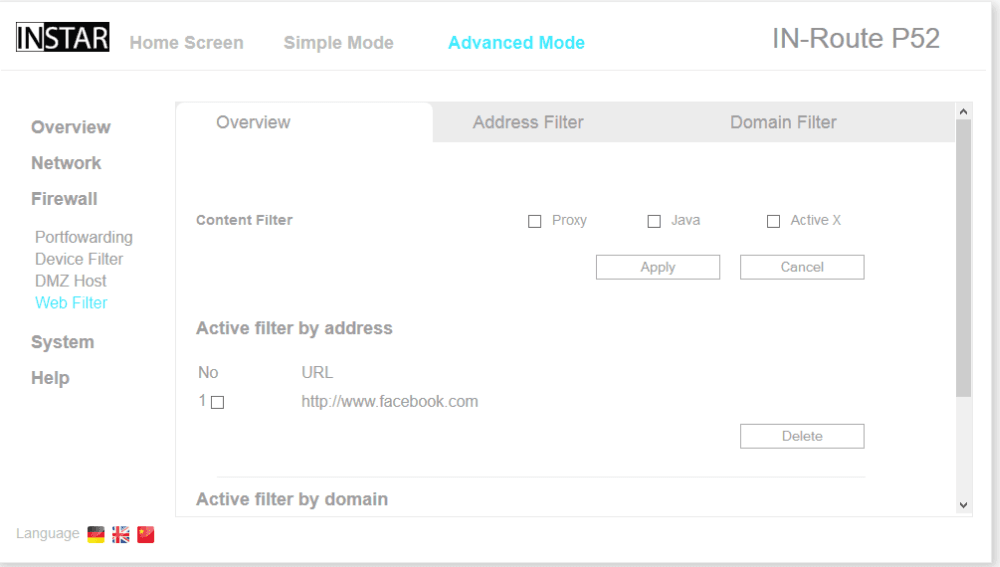Open the Device Filter page
The width and height of the screenshot is (1000, 567).
pos(79,259)
